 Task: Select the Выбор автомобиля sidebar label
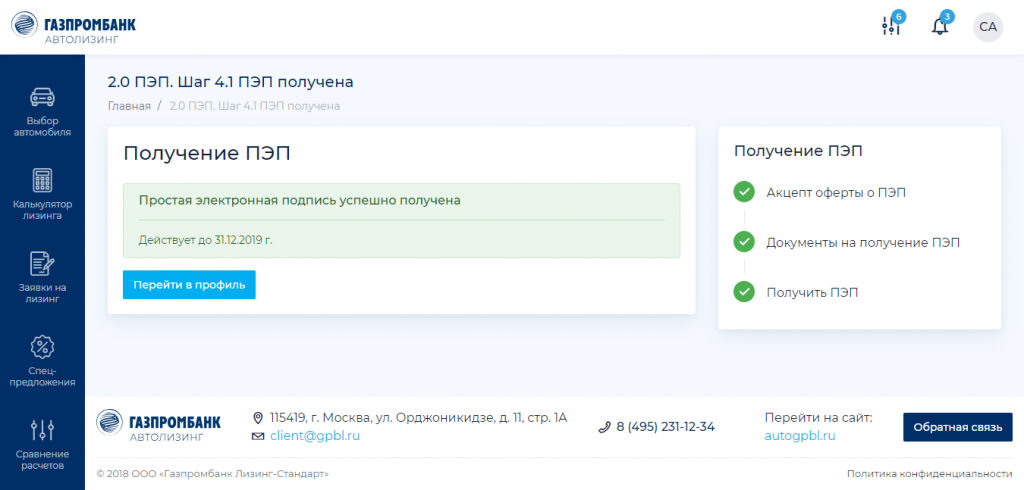pos(42,127)
